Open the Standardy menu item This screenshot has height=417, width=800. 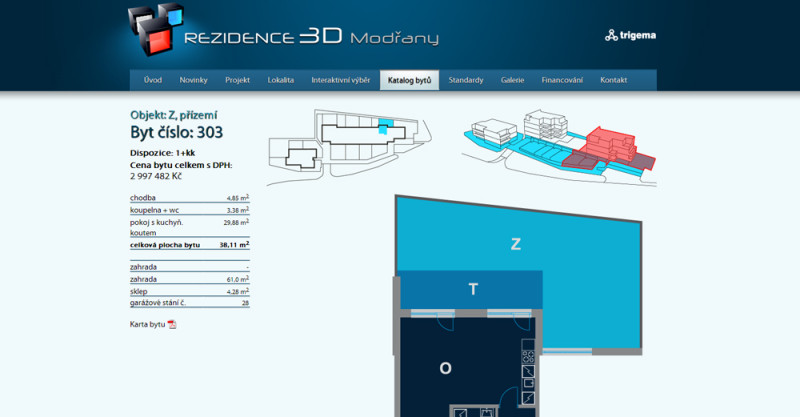coord(466,80)
